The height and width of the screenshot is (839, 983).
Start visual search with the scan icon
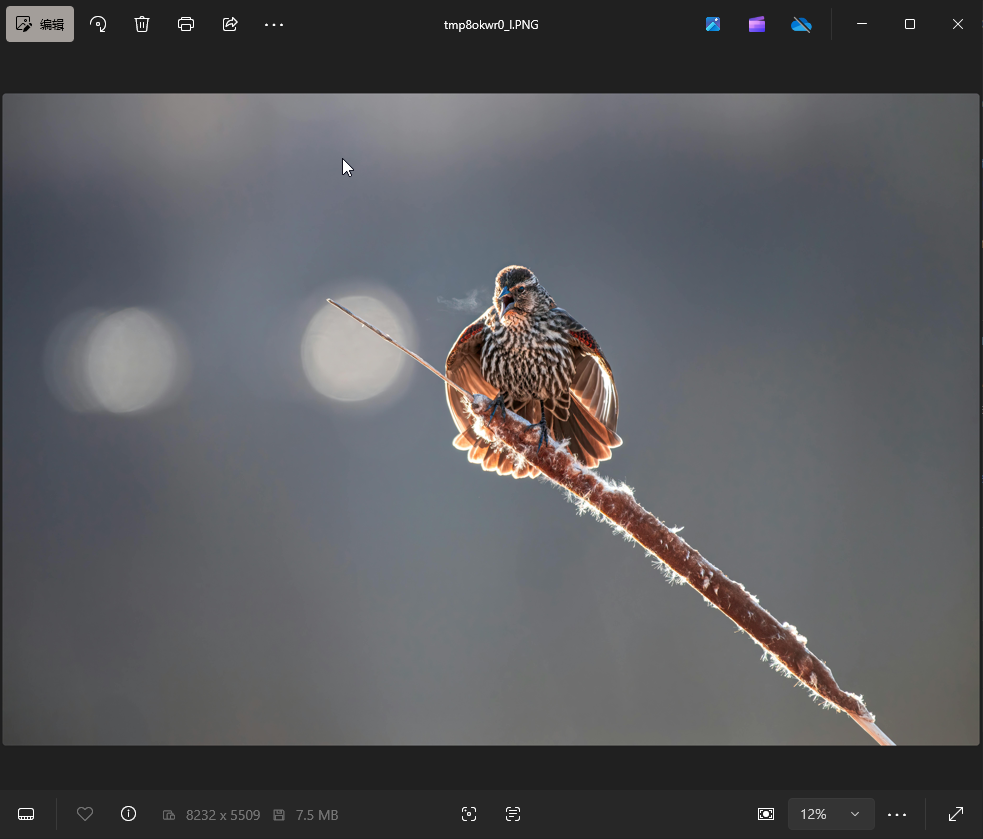[x=469, y=814]
